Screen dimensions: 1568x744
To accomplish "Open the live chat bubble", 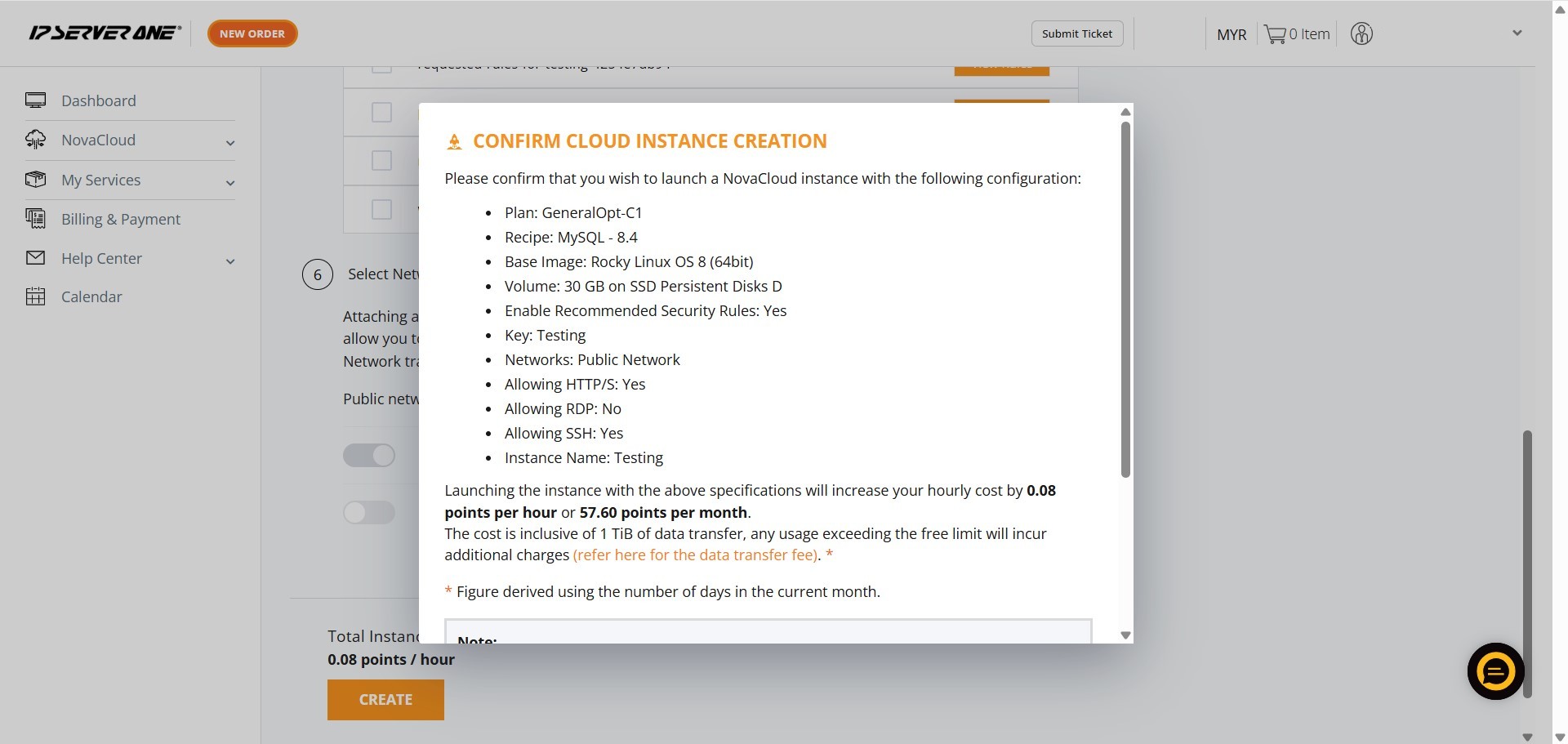I will tap(1495, 672).
